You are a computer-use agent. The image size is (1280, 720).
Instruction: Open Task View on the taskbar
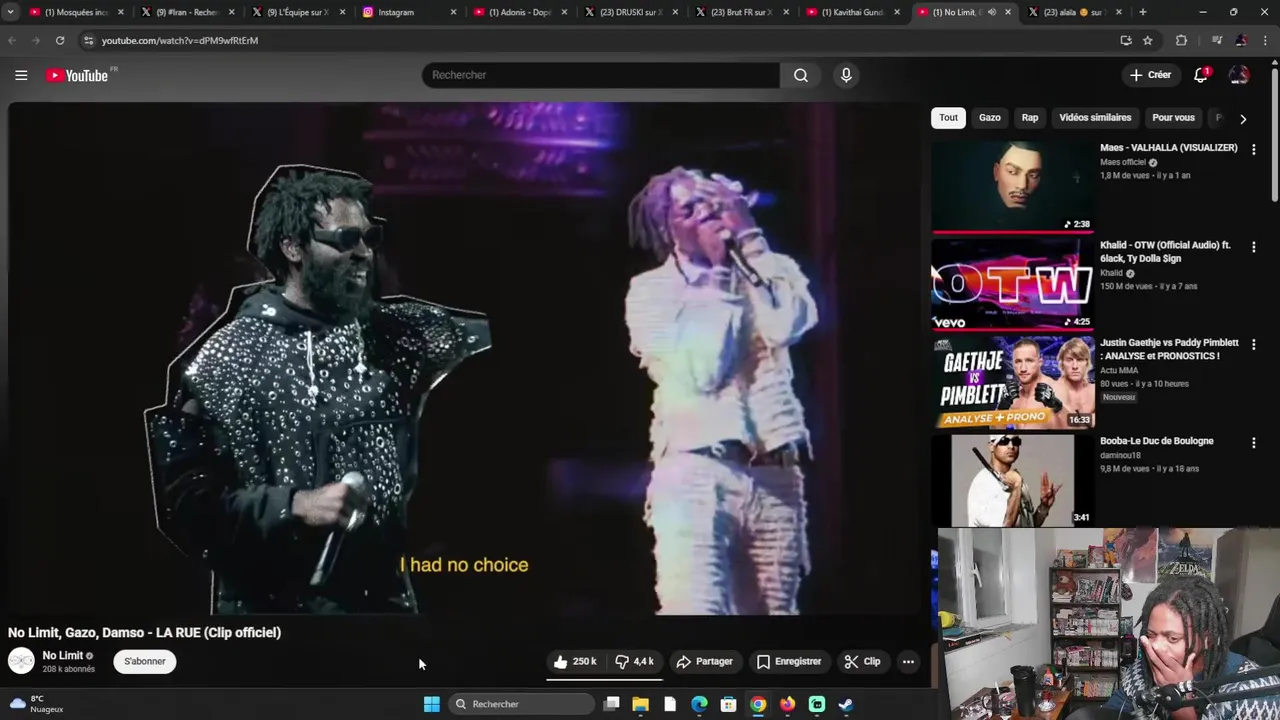pos(612,704)
